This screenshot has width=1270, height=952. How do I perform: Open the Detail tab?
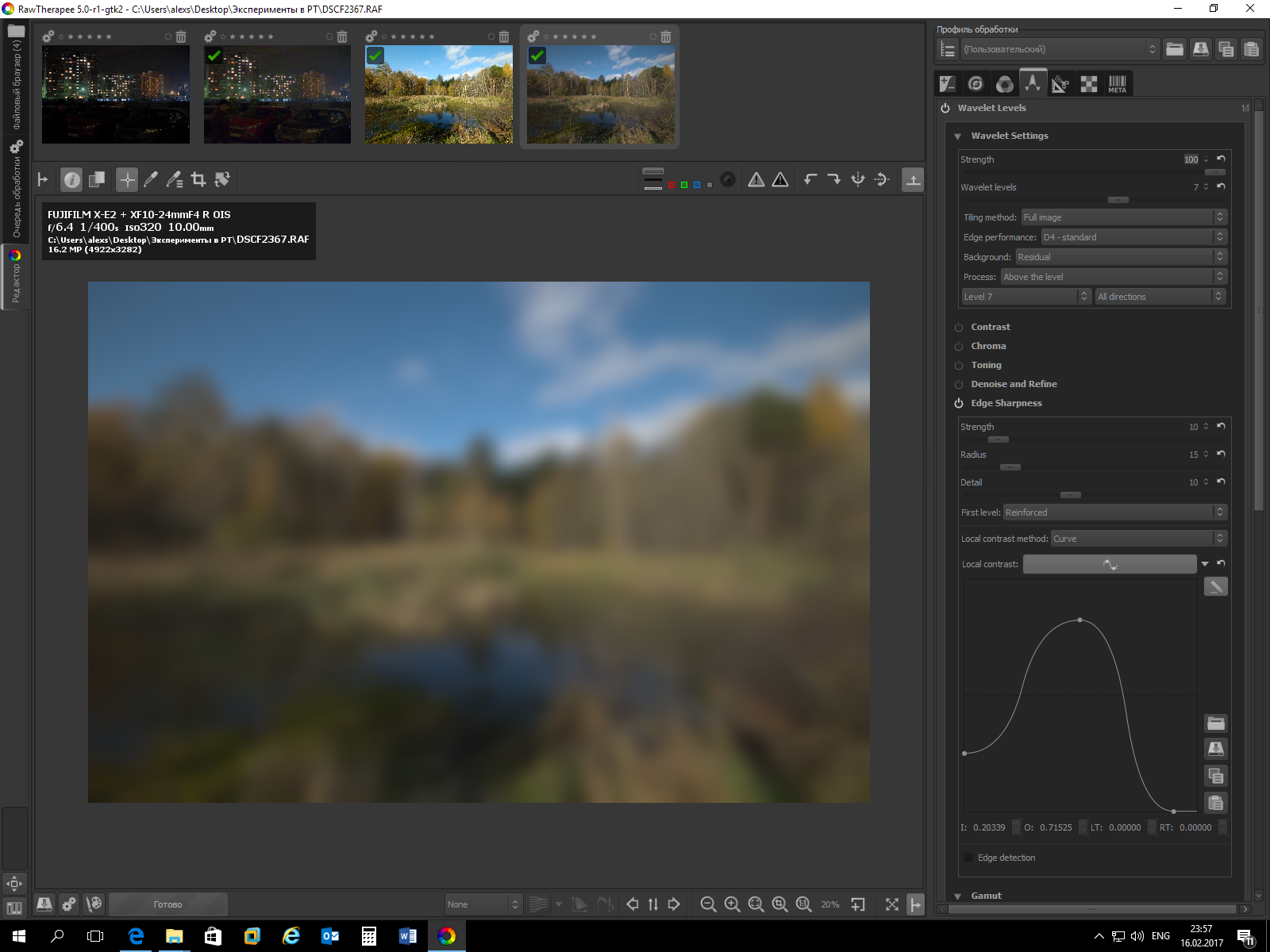tap(976, 83)
